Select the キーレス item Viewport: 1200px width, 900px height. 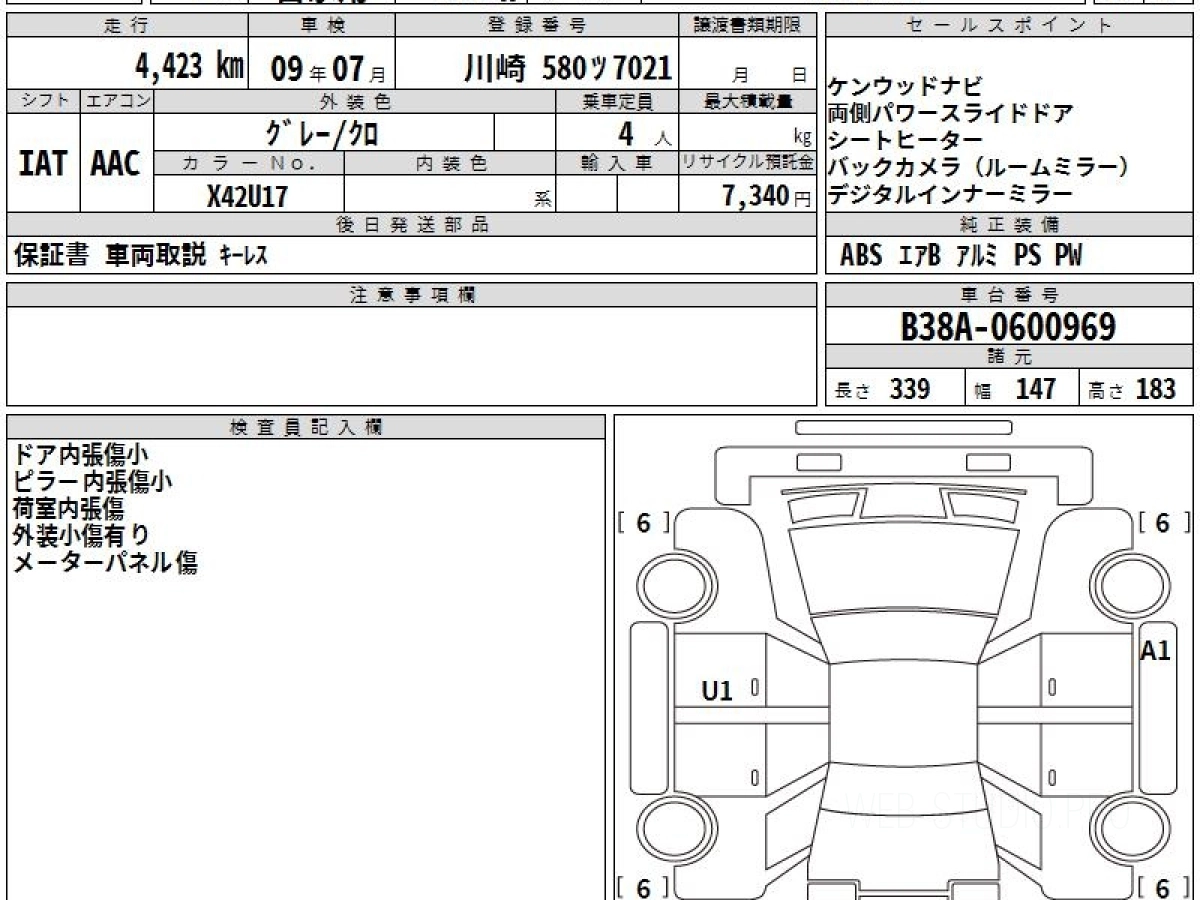(242, 256)
